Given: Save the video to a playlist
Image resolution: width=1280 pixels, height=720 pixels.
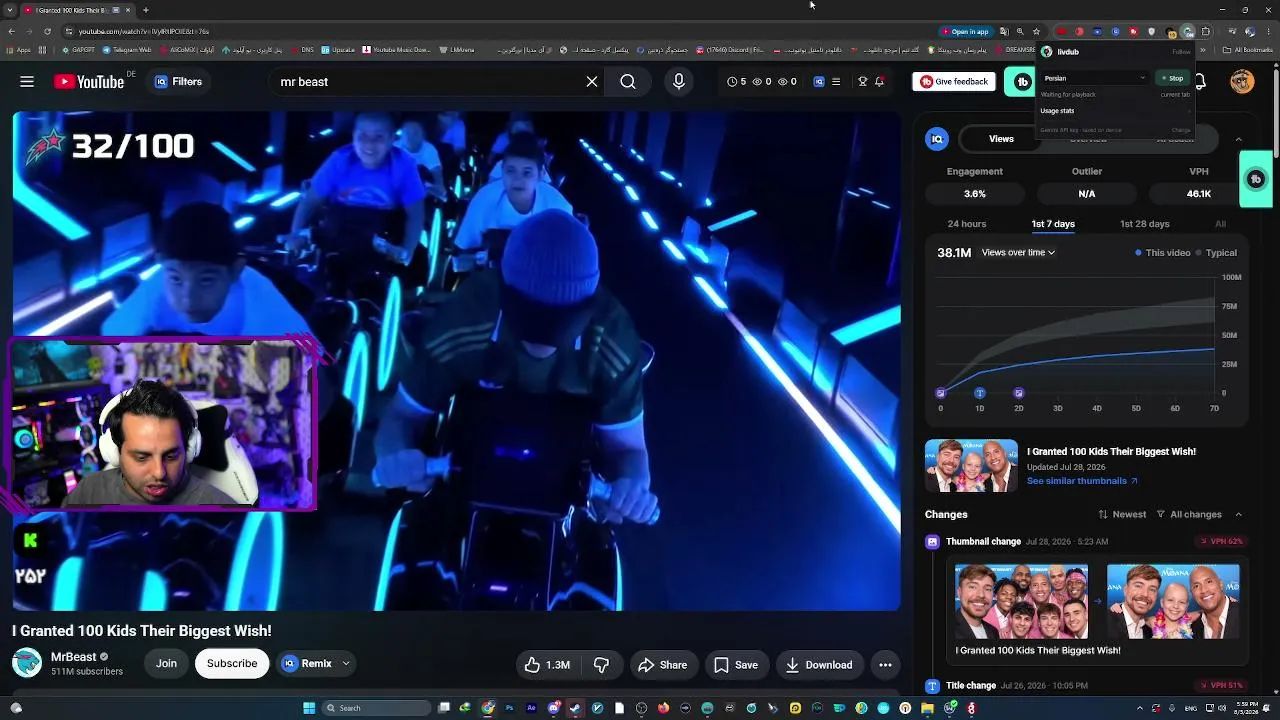Looking at the screenshot, I should click(x=736, y=665).
